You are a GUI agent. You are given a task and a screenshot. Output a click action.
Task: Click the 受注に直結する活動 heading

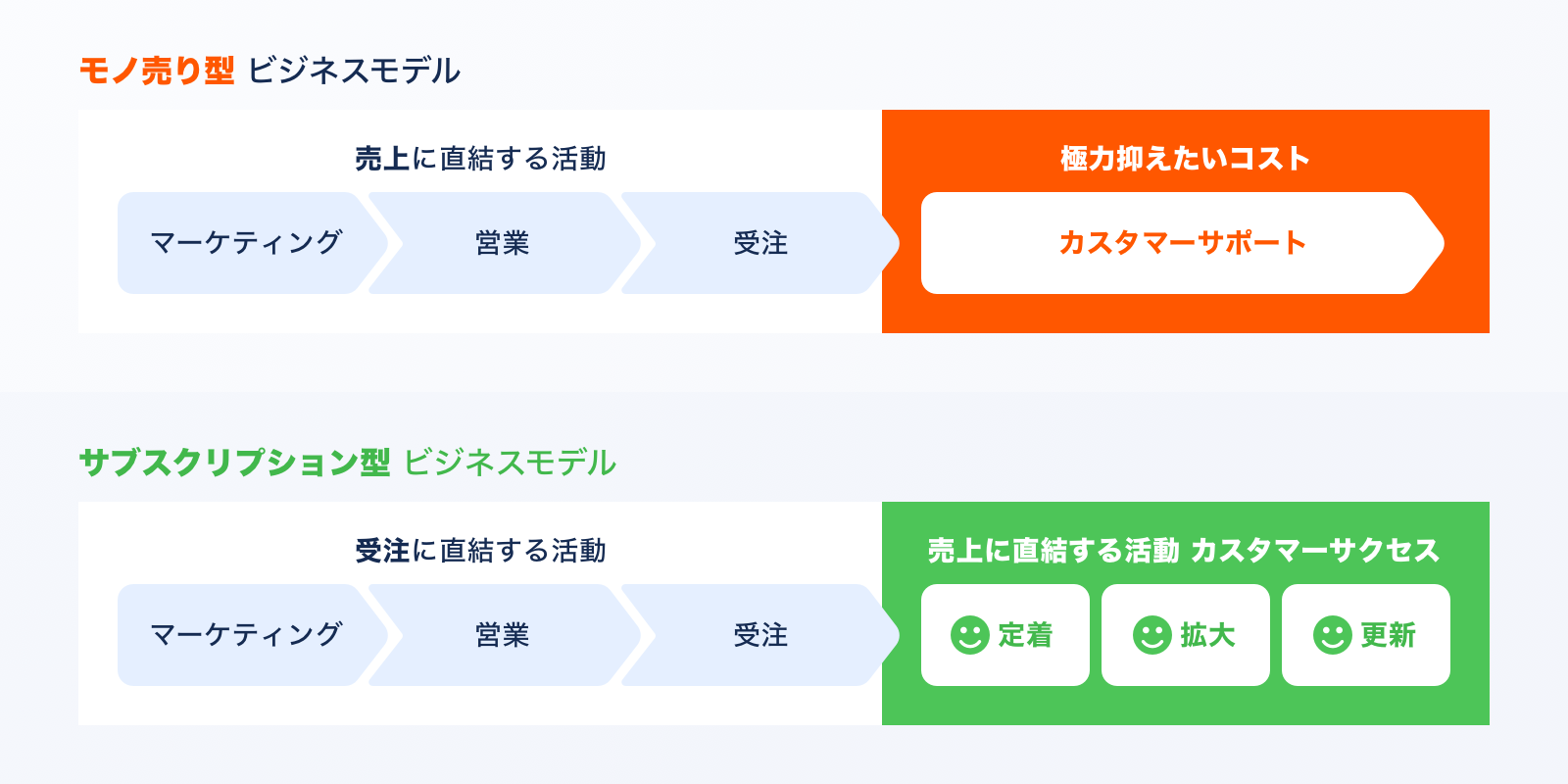[480, 551]
